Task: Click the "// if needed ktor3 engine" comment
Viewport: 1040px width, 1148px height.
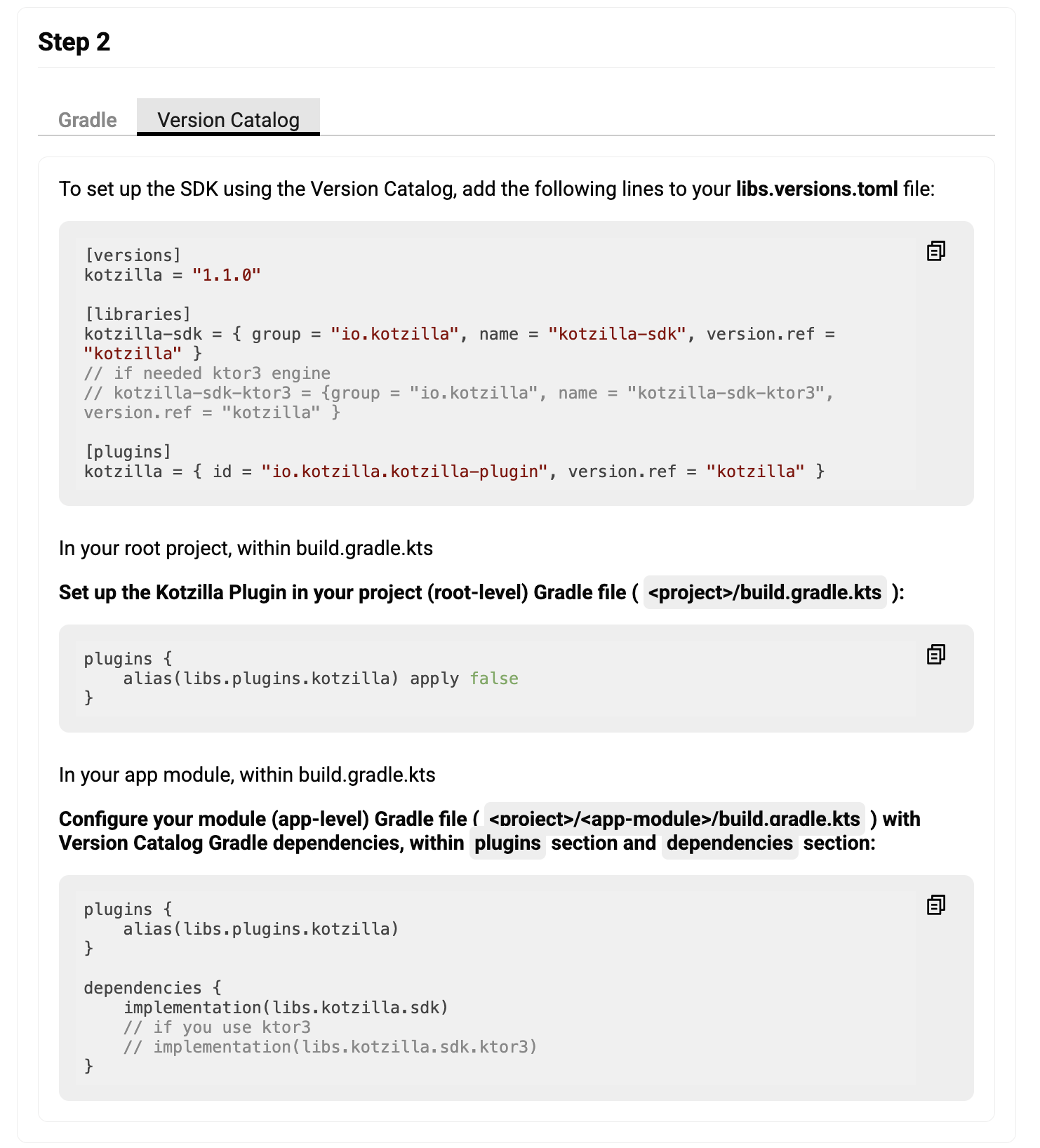Action: 208,373
